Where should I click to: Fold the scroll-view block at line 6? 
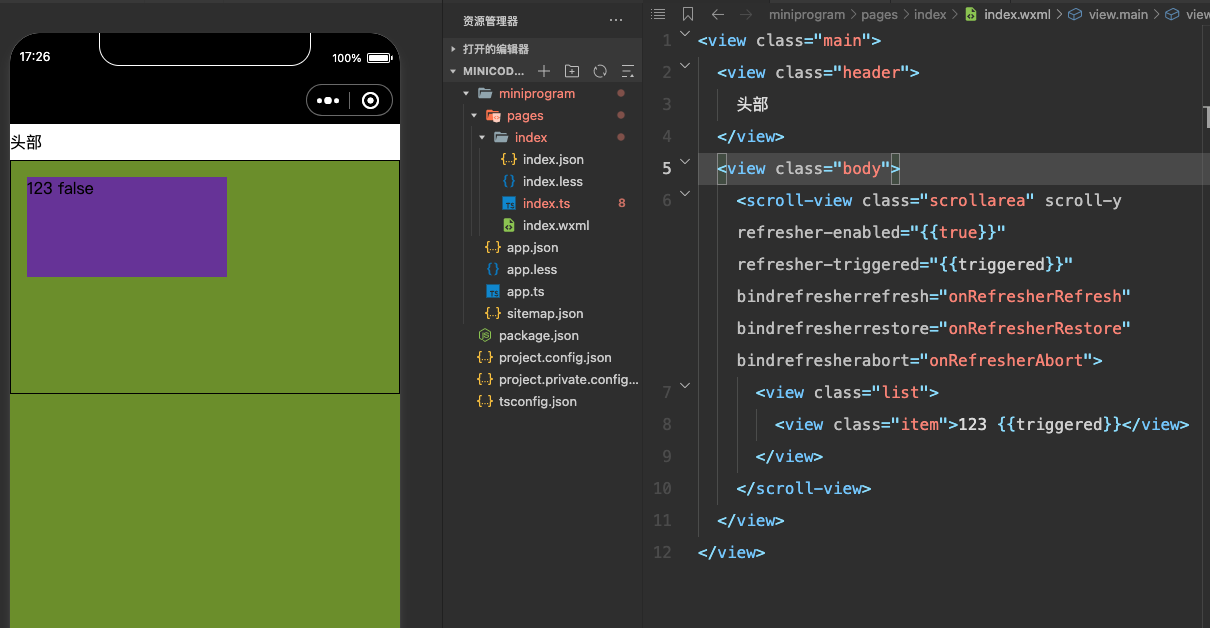click(685, 194)
